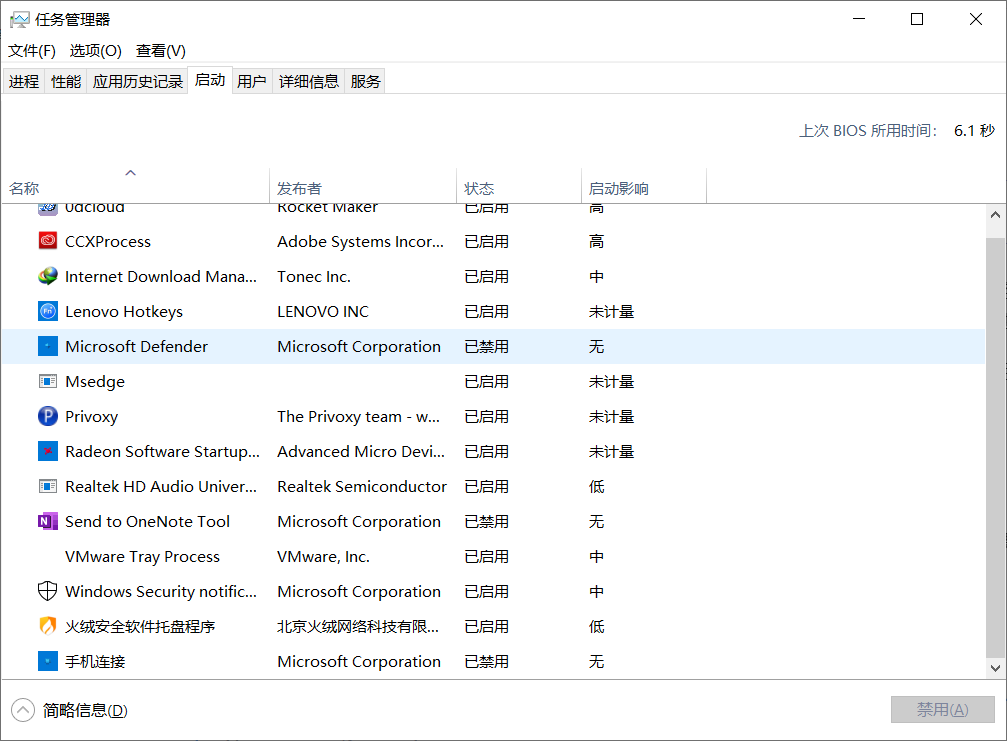The height and width of the screenshot is (741, 1007).
Task: Click the Microsoft Defender blue icon
Action: click(x=48, y=346)
